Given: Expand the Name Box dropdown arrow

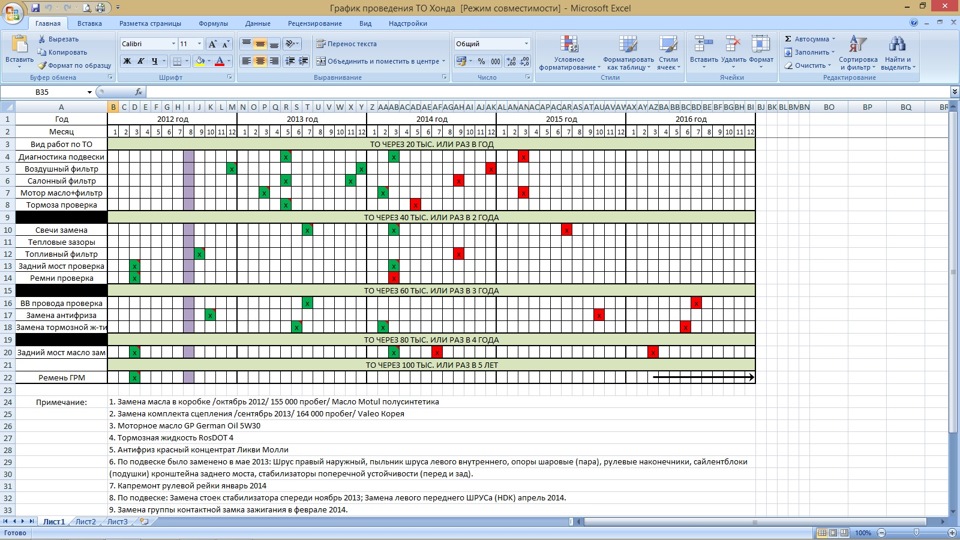Looking at the screenshot, I should pos(89,92).
